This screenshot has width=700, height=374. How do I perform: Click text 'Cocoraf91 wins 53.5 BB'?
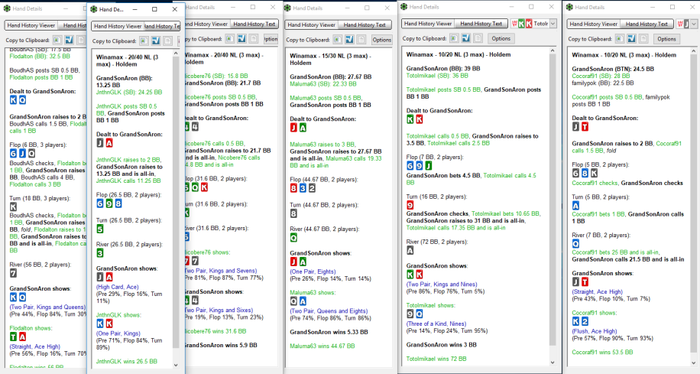[x=602, y=352]
